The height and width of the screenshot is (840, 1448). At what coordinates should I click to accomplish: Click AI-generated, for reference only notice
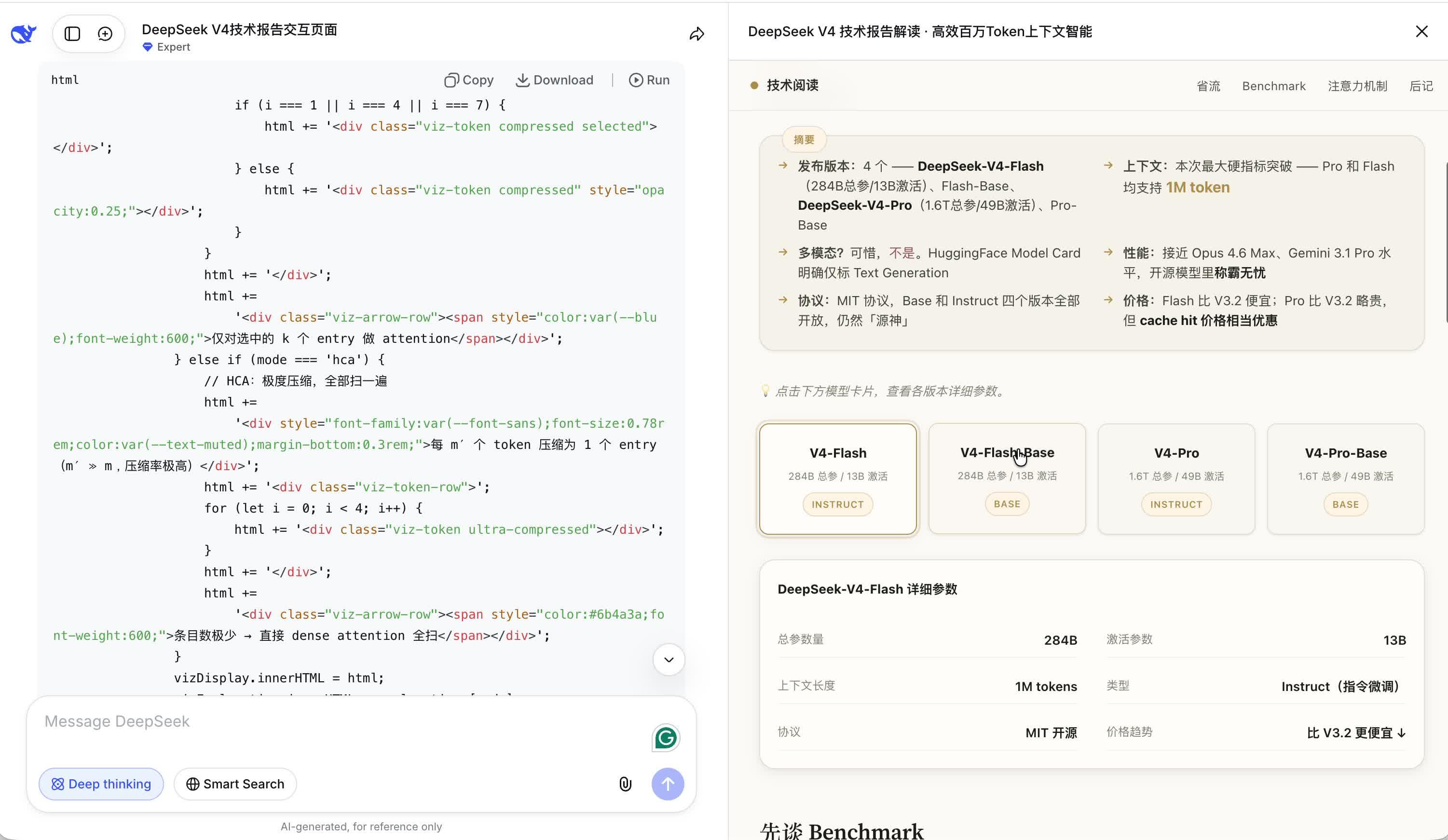coord(361,826)
